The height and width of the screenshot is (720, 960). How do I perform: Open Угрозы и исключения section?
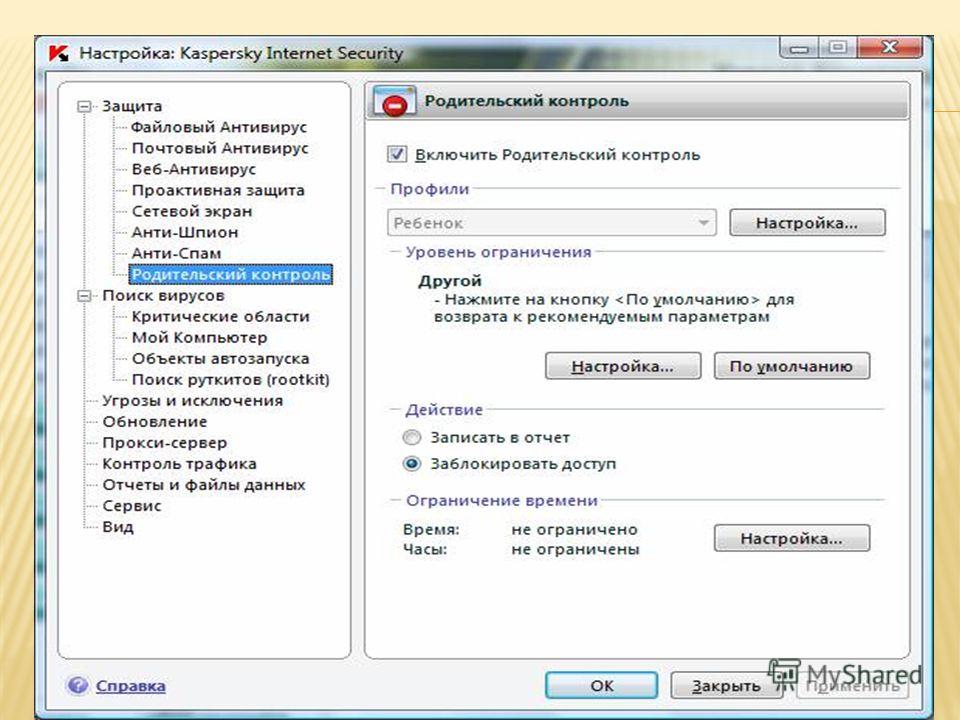192,400
